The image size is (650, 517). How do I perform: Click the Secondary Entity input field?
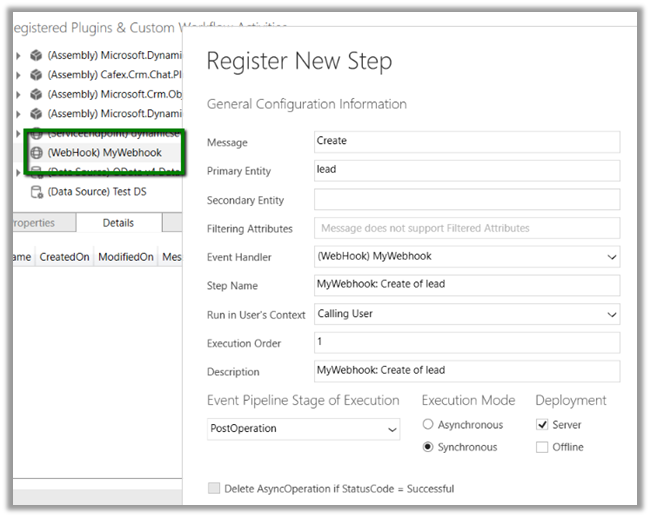point(466,199)
